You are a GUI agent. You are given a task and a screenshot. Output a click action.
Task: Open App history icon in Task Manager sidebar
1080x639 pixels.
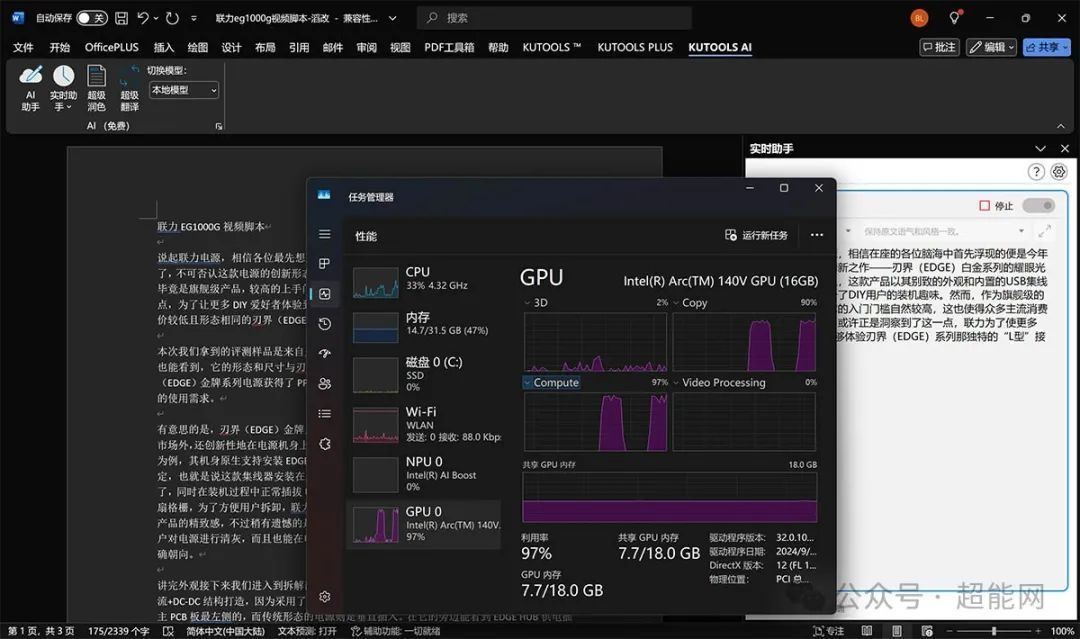[x=324, y=324]
